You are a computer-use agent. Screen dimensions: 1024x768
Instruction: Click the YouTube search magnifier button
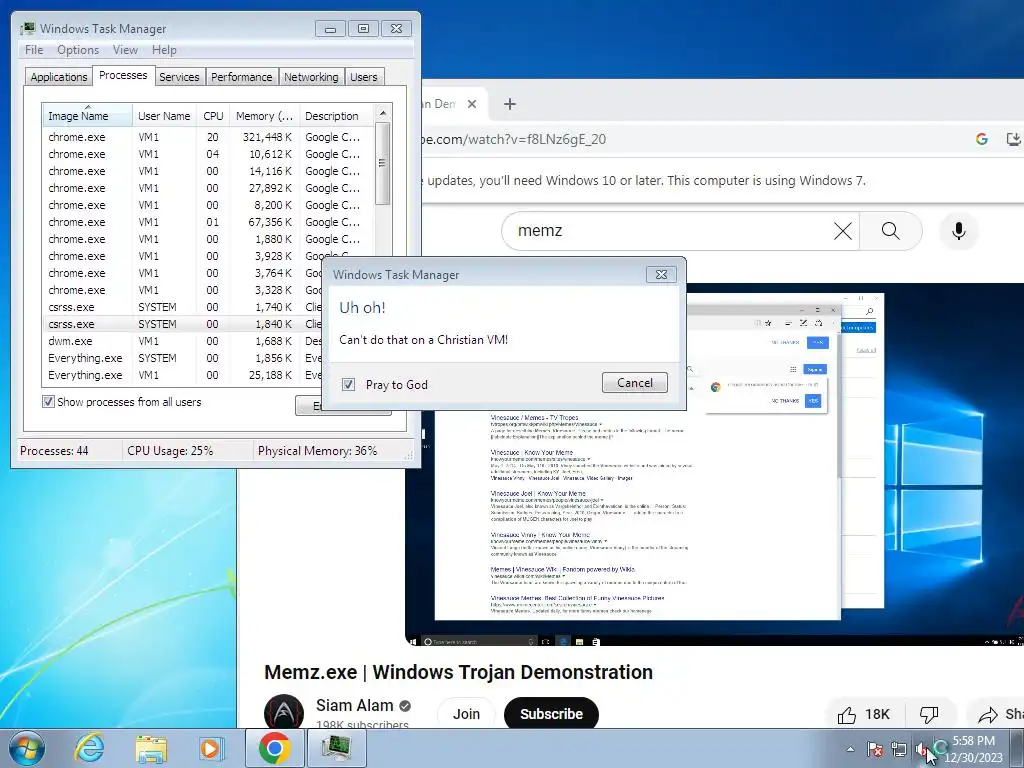click(x=891, y=231)
